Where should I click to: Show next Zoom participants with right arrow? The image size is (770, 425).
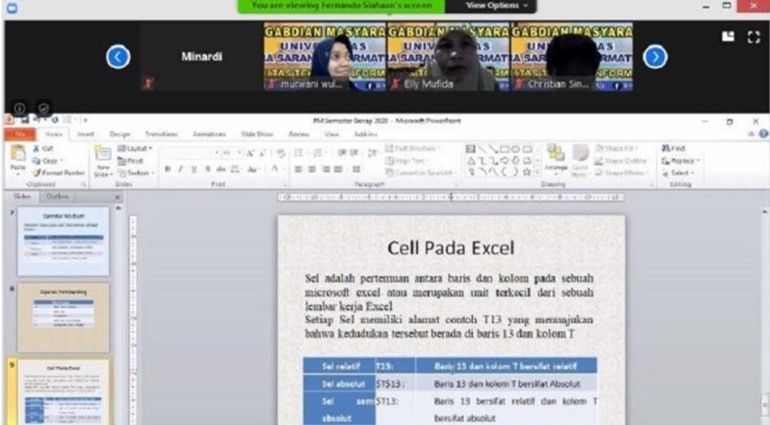click(x=655, y=57)
